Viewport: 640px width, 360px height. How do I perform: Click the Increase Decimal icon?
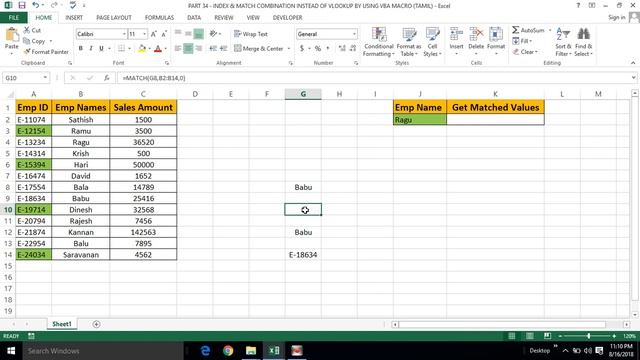[x=342, y=49]
